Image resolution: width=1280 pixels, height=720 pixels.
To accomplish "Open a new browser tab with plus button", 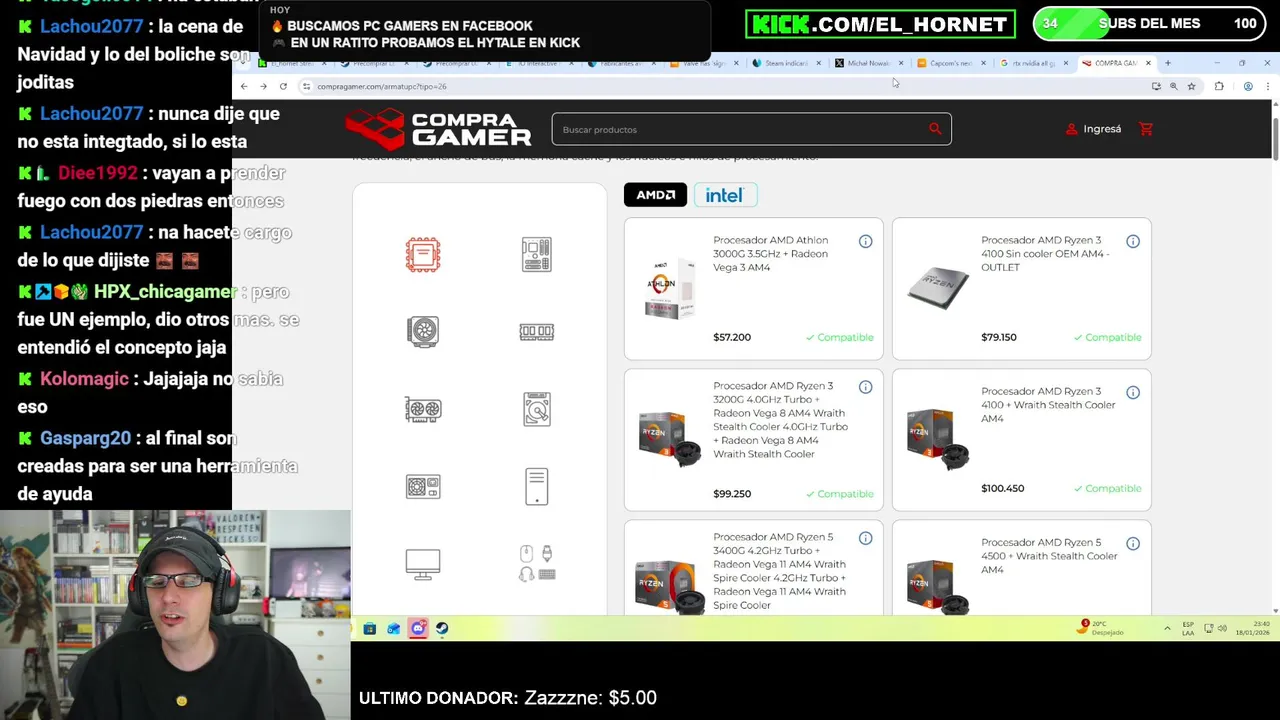I will point(1167,63).
